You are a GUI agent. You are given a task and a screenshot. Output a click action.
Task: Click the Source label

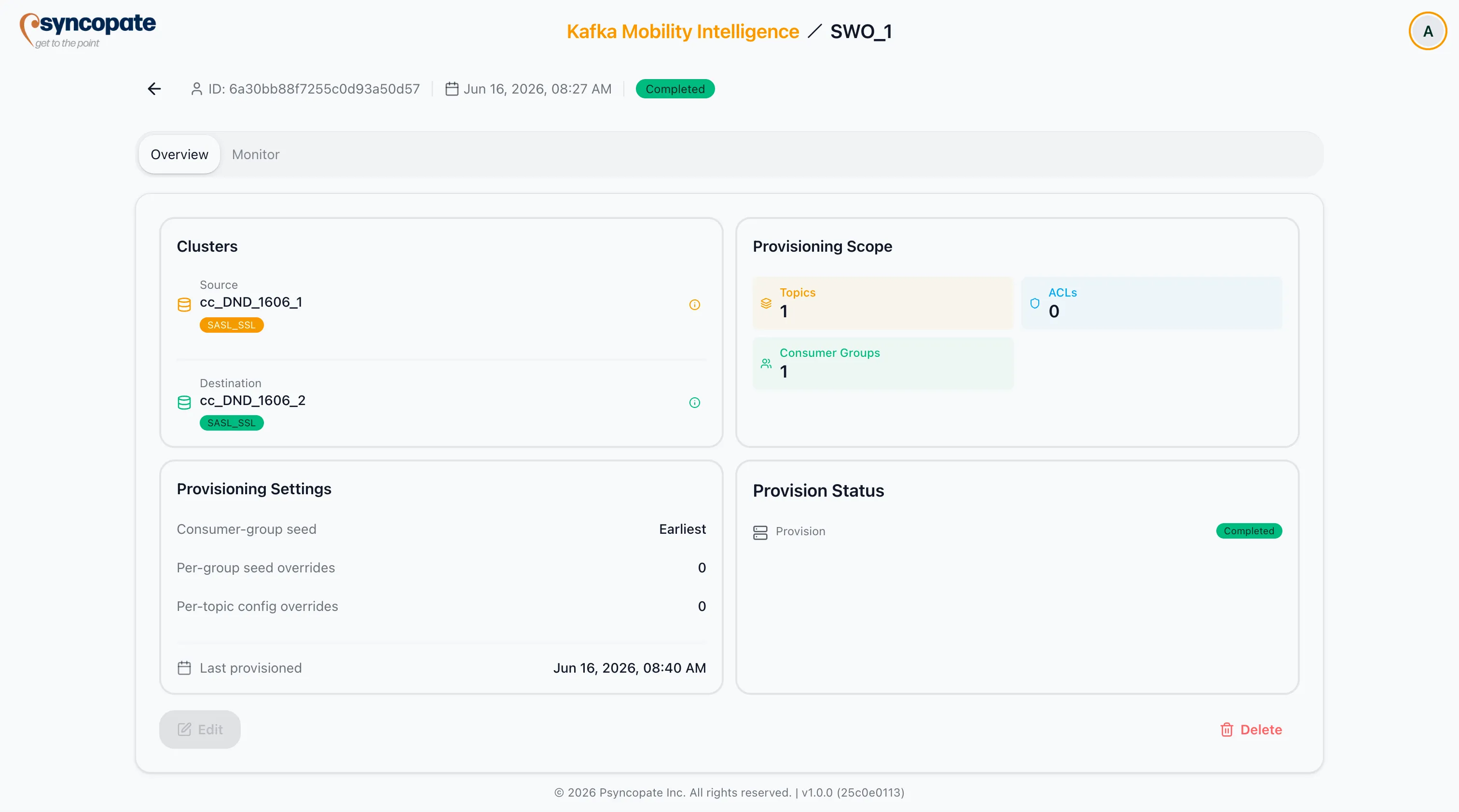pyautogui.click(x=219, y=285)
